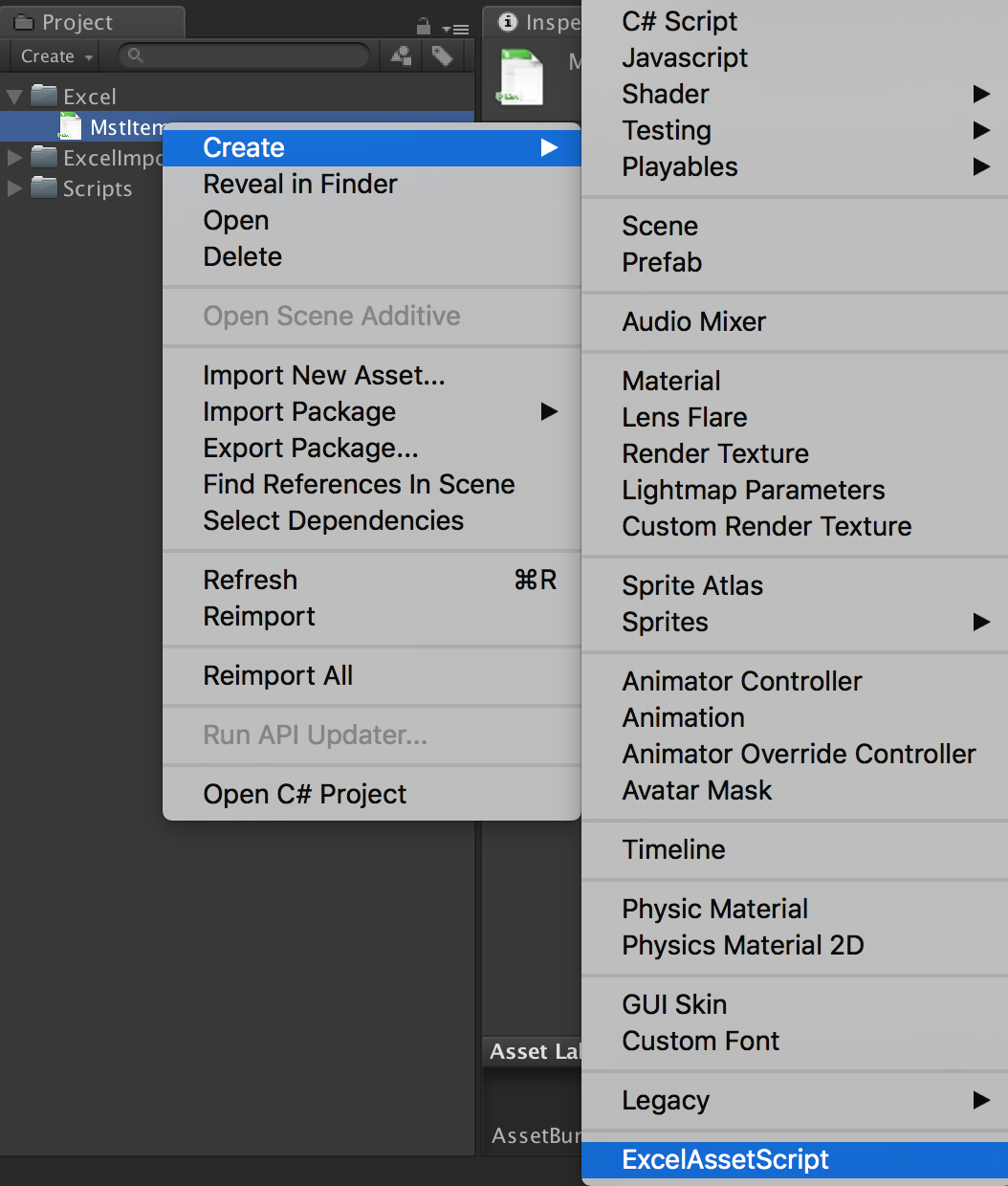Click the label tag filter icon
The width and height of the screenshot is (1008, 1186).
[x=442, y=55]
